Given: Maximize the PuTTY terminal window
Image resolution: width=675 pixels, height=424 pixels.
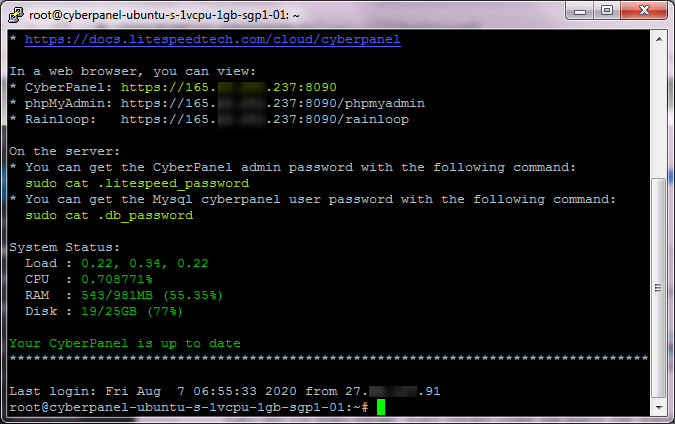Looking at the screenshot, I should 606,14.
